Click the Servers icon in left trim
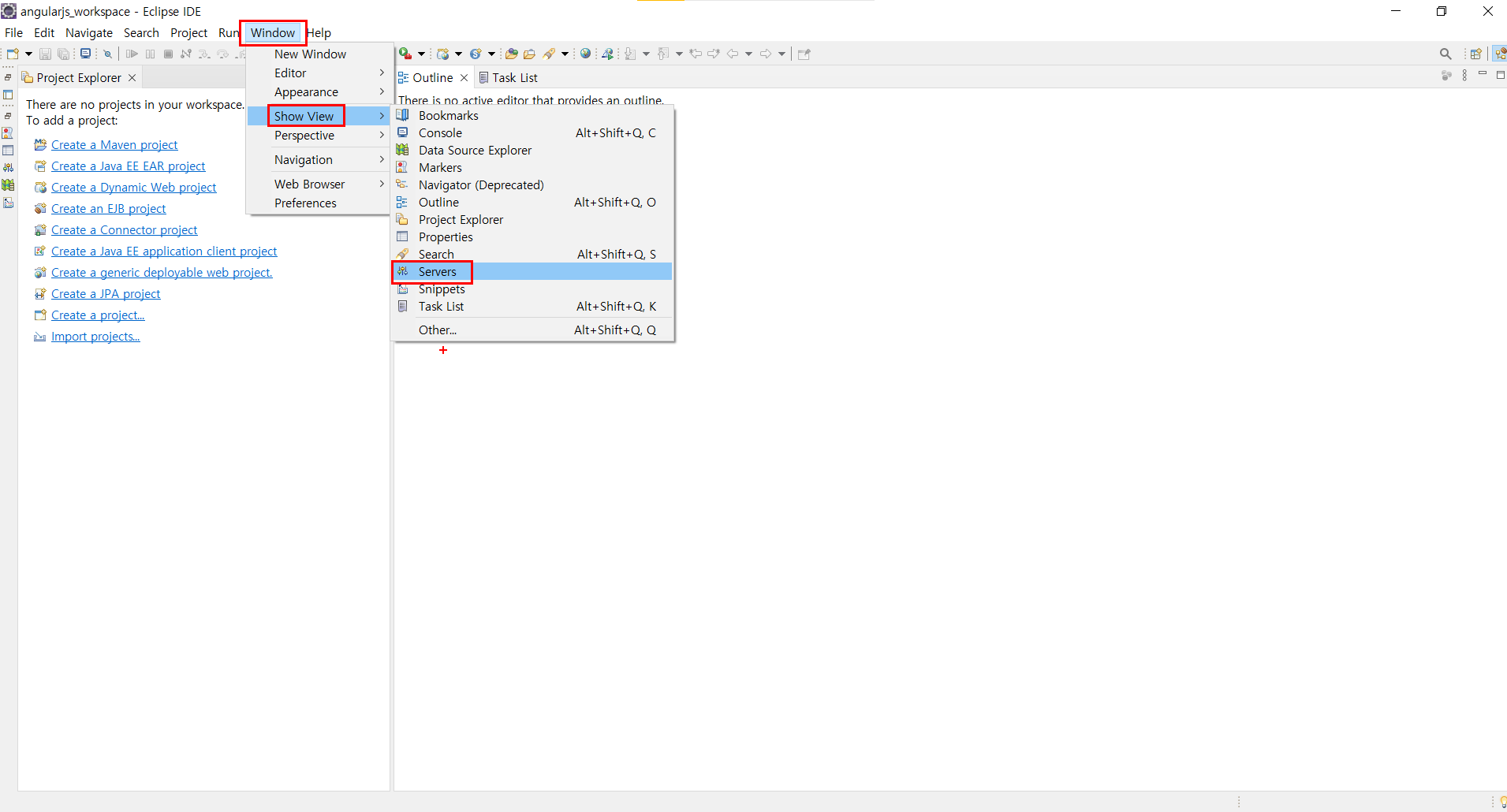The width and height of the screenshot is (1507, 812). (x=8, y=167)
